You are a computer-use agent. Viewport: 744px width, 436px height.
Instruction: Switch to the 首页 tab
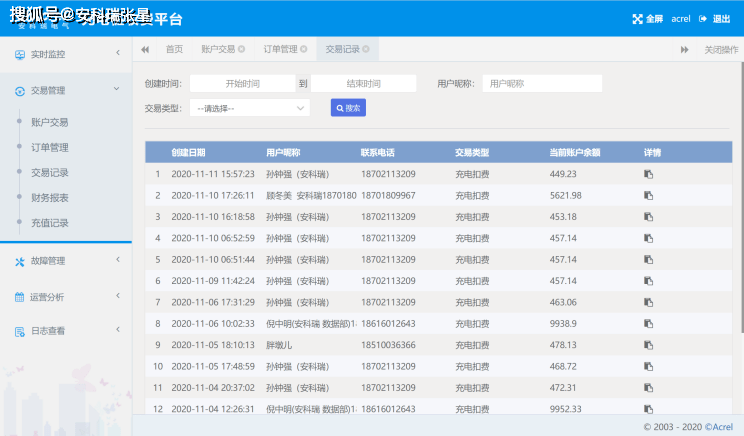pos(174,49)
